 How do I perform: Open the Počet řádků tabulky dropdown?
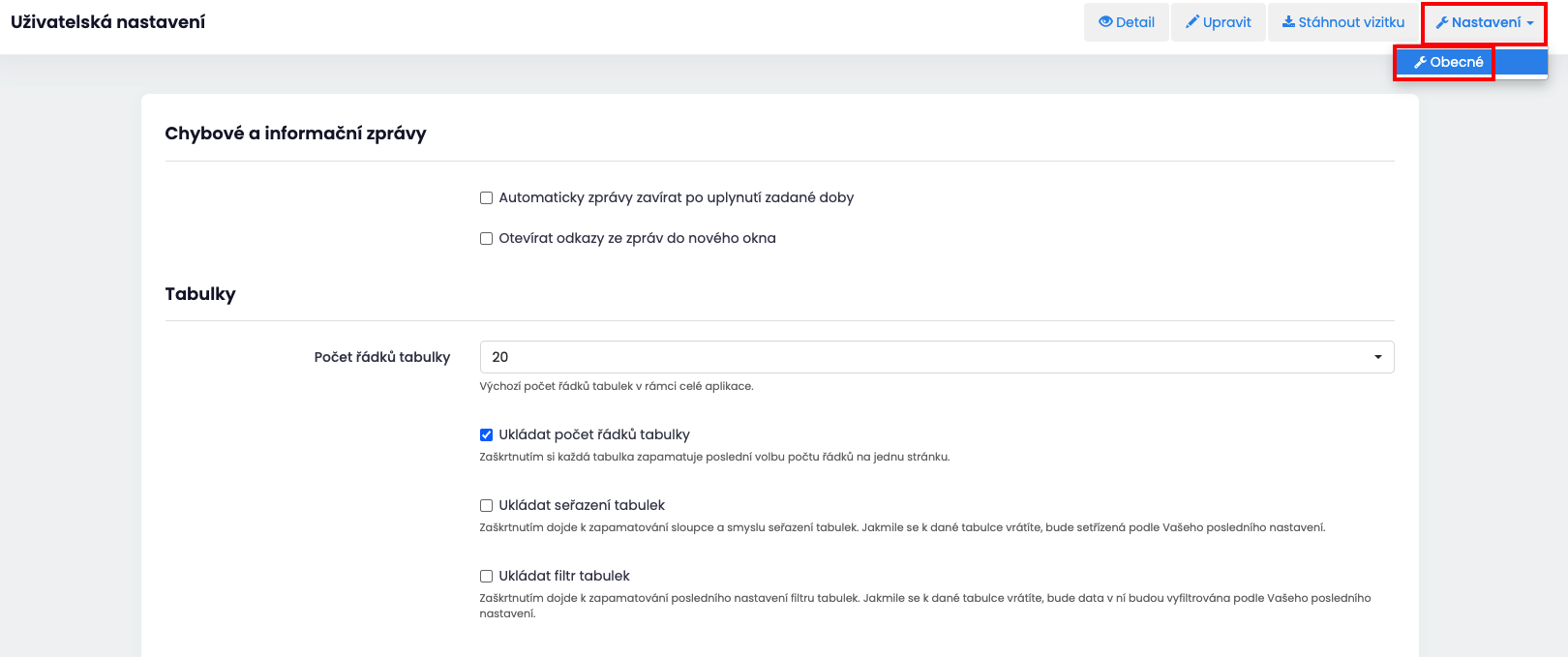click(x=936, y=357)
